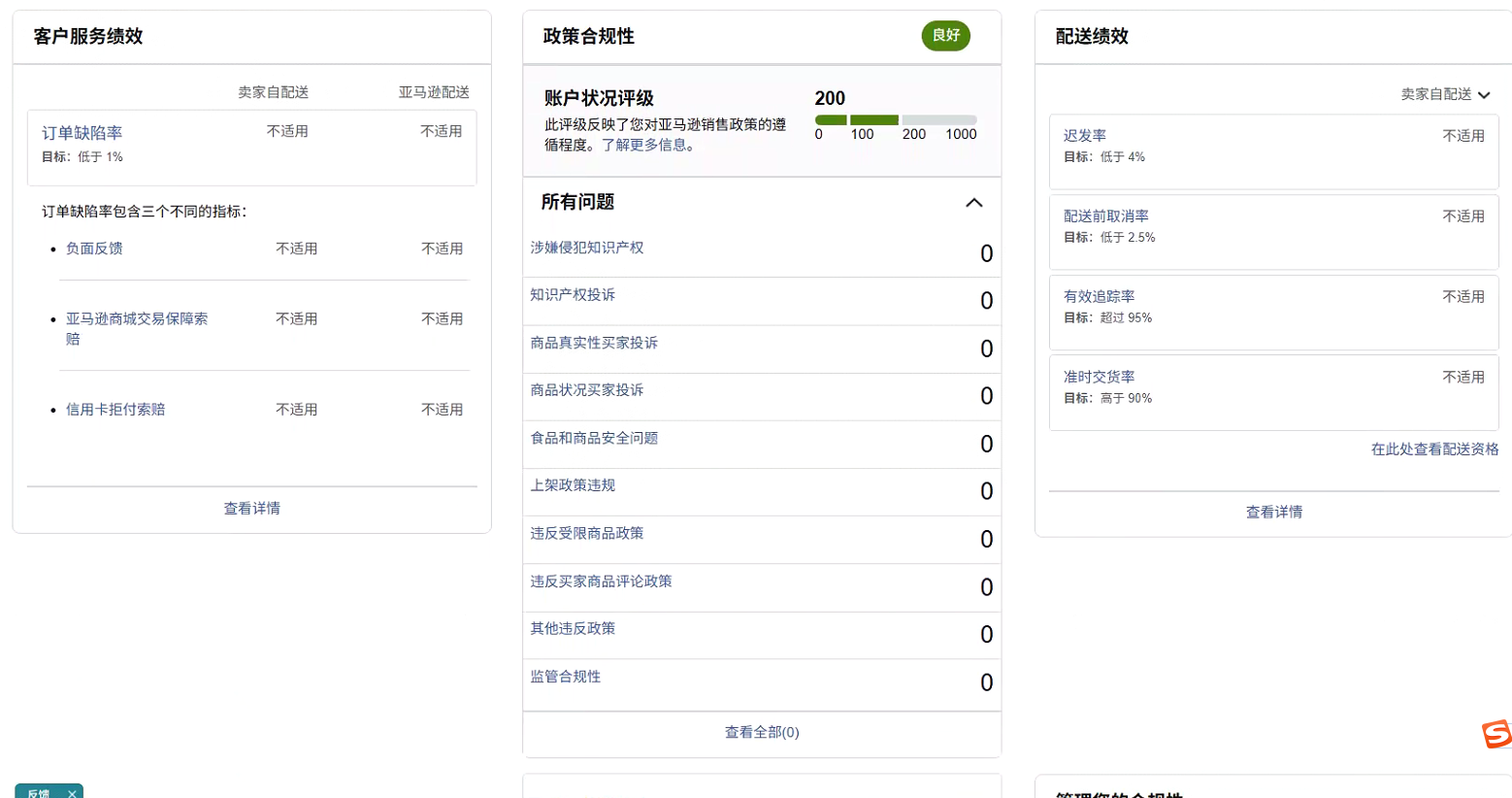
Task: Open the 迟发率 metric link
Action: (1084, 136)
